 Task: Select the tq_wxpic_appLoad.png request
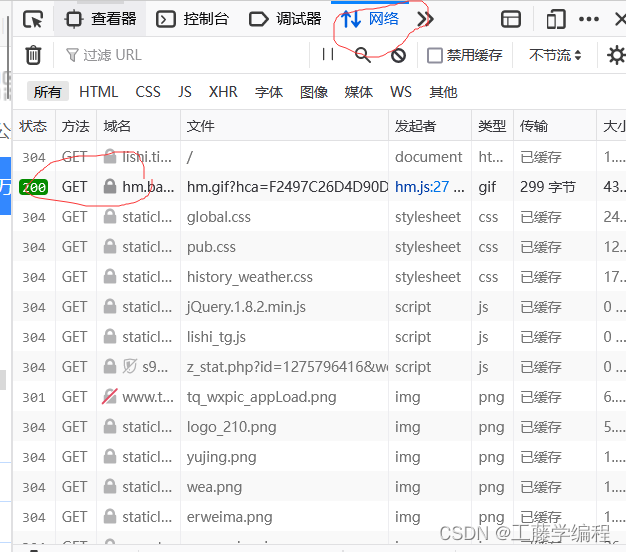(x=261, y=397)
